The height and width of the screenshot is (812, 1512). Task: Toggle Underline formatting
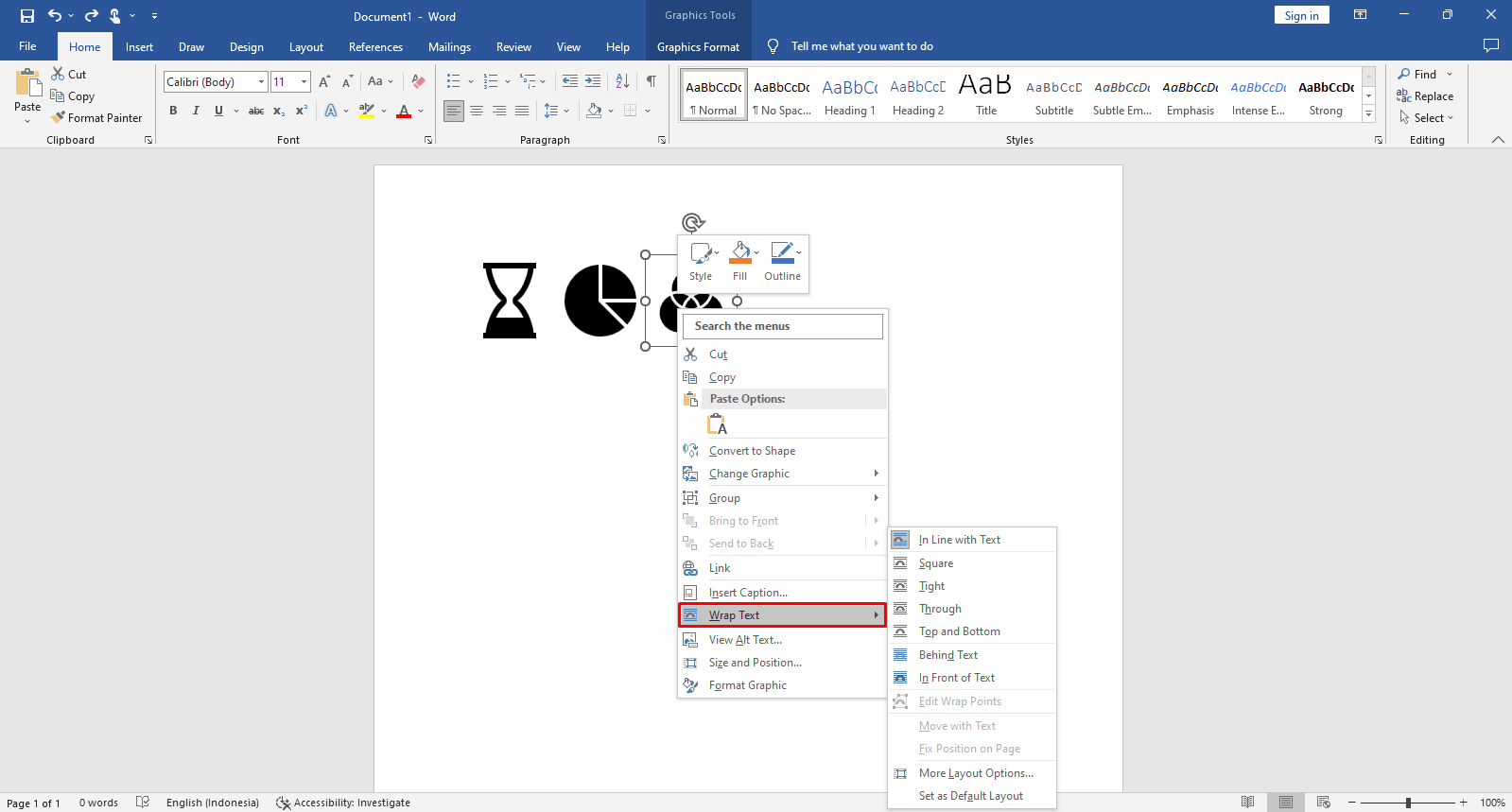pyautogui.click(x=218, y=111)
